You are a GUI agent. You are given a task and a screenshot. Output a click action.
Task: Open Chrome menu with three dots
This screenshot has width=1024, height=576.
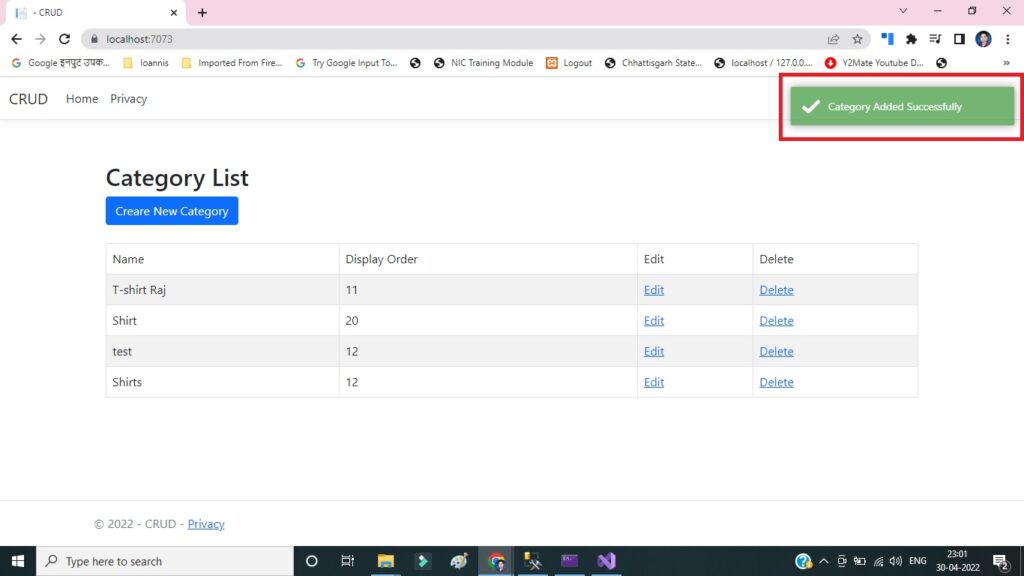tap(1005, 38)
